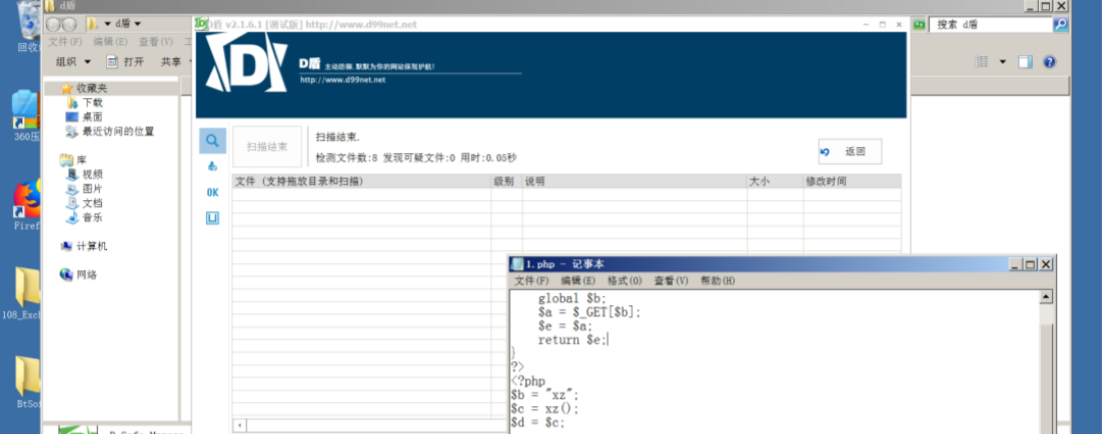
Task: Click the Explorer help question mark icon
Action: click(x=1049, y=62)
